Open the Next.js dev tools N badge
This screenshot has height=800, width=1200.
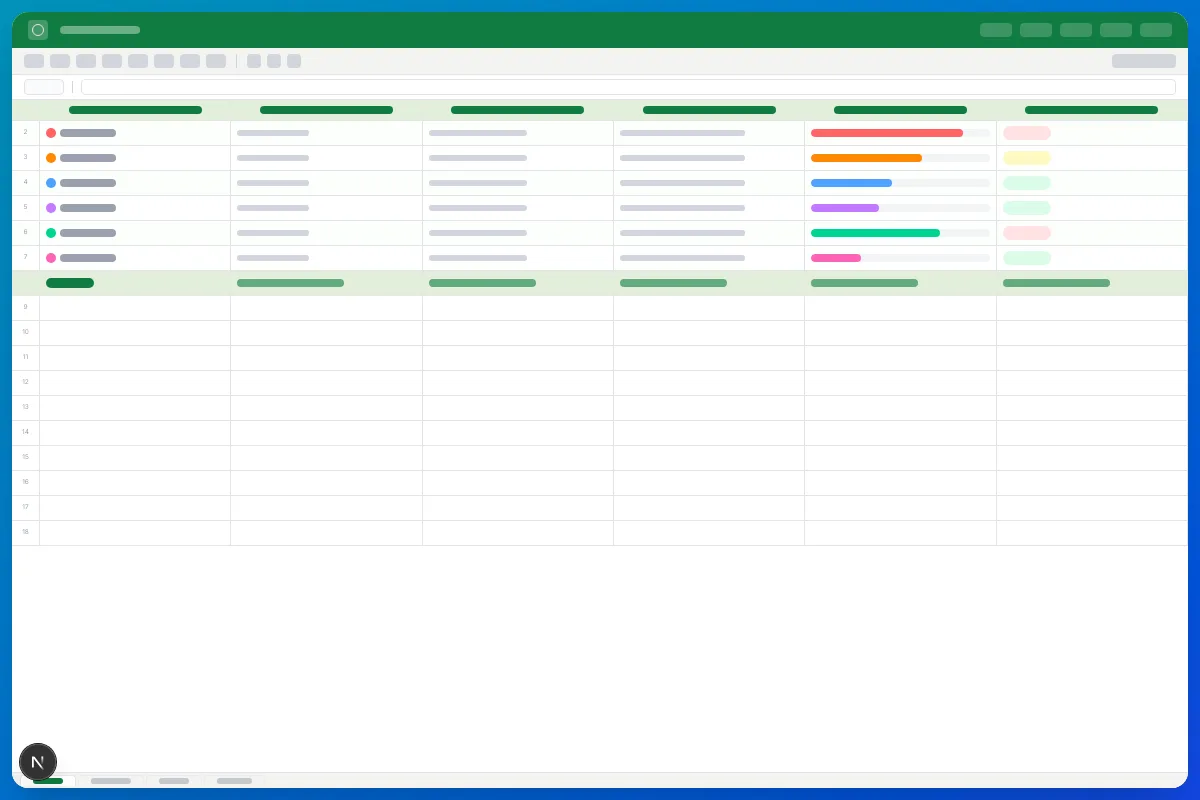pyautogui.click(x=38, y=762)
